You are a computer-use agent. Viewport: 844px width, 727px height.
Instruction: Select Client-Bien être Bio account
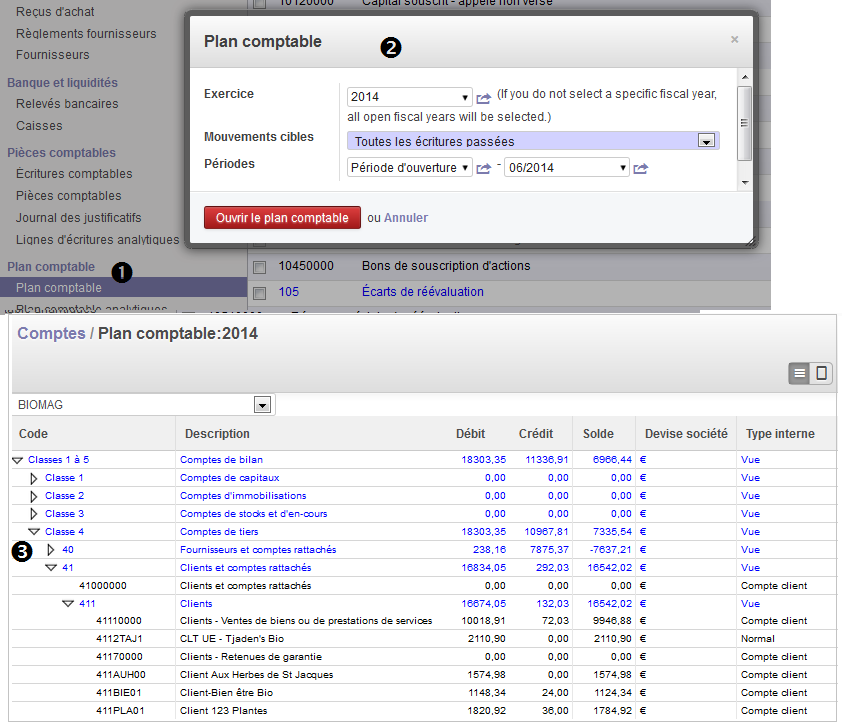click(x=424, y=693)
